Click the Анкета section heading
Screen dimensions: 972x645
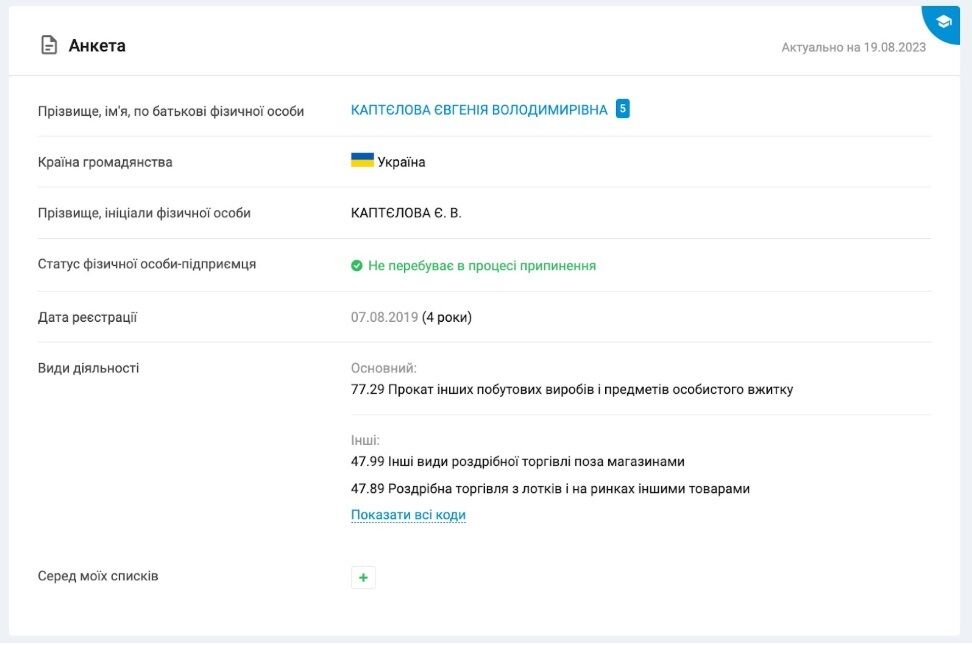(97, 46)
